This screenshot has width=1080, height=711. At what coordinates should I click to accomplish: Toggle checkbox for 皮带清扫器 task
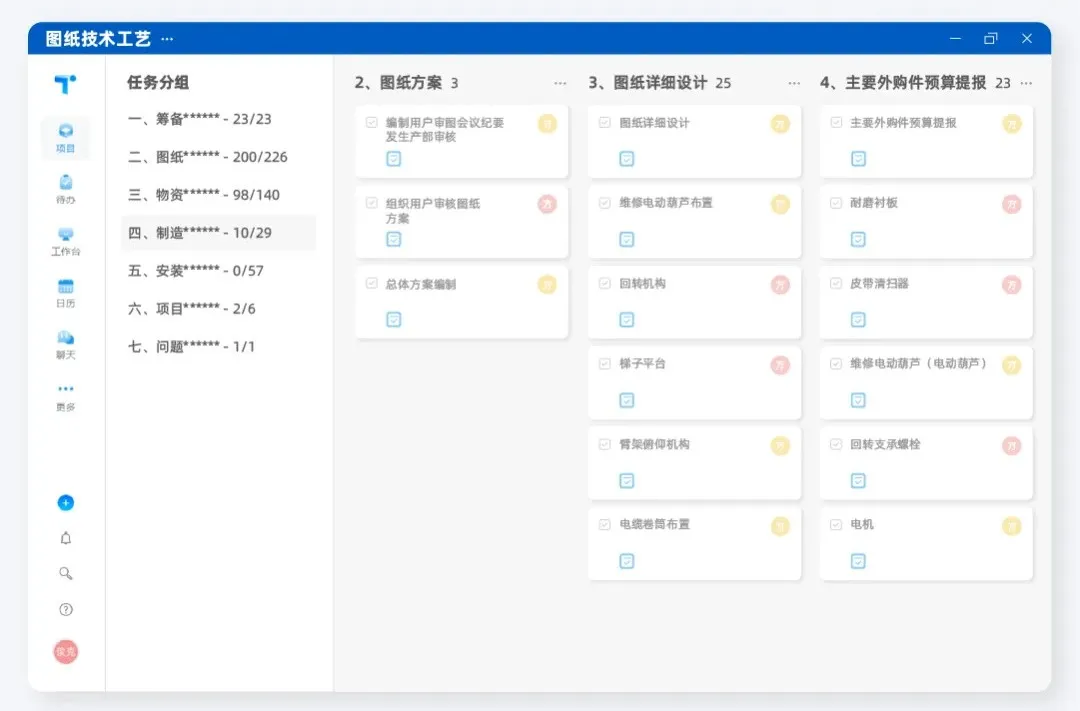835,283
